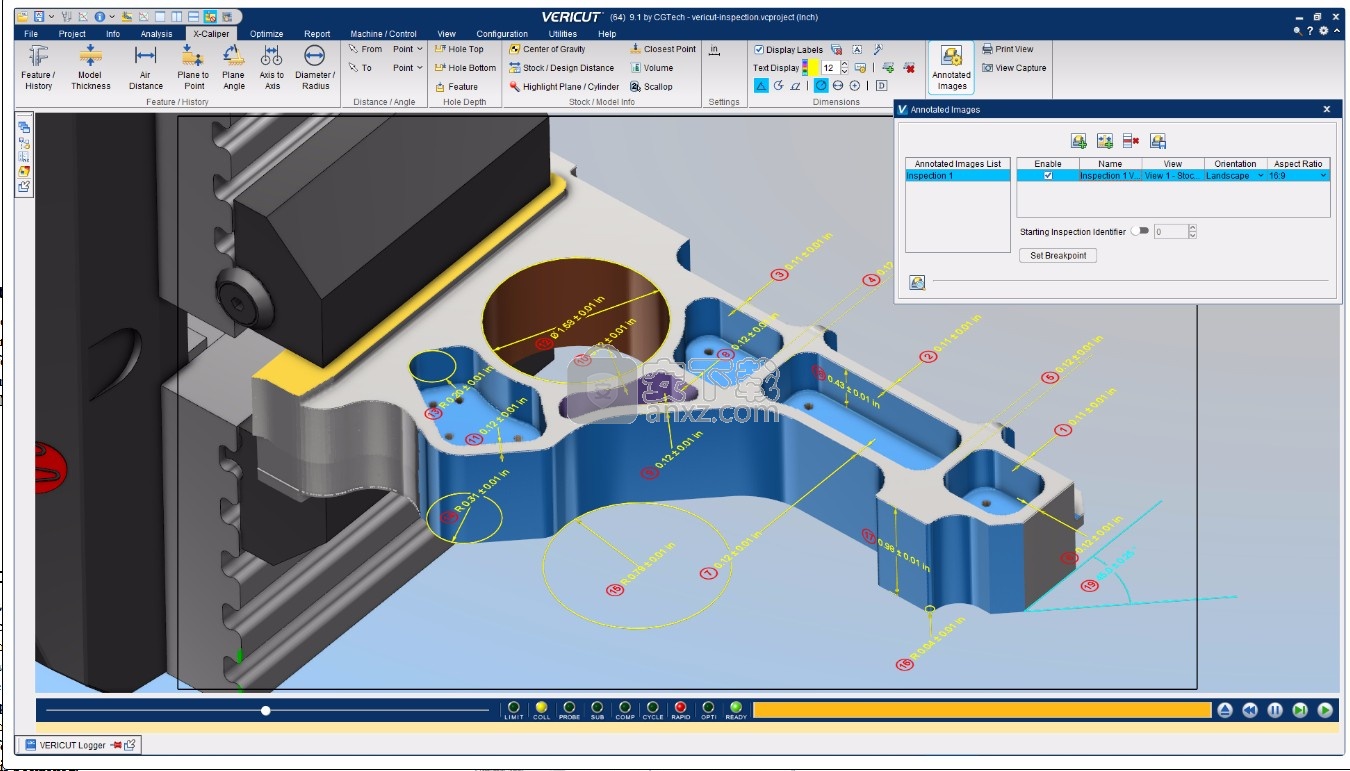This screenshot has width=1350, height=771.
Task: Activate Highlight Plane / Cylinder
Action: pos(564,87)
